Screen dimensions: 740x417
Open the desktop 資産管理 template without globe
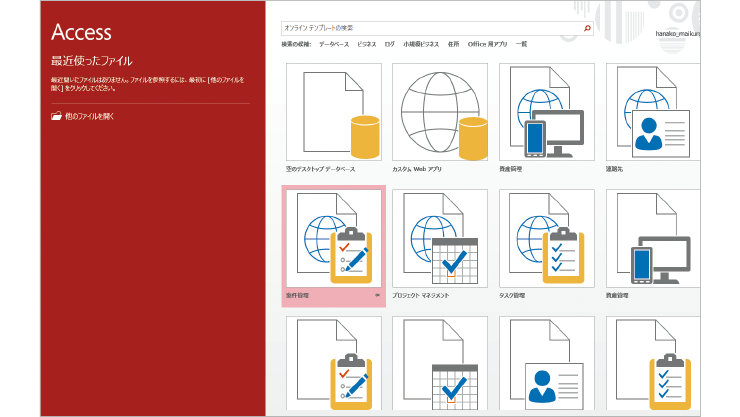tap(653, 238)
